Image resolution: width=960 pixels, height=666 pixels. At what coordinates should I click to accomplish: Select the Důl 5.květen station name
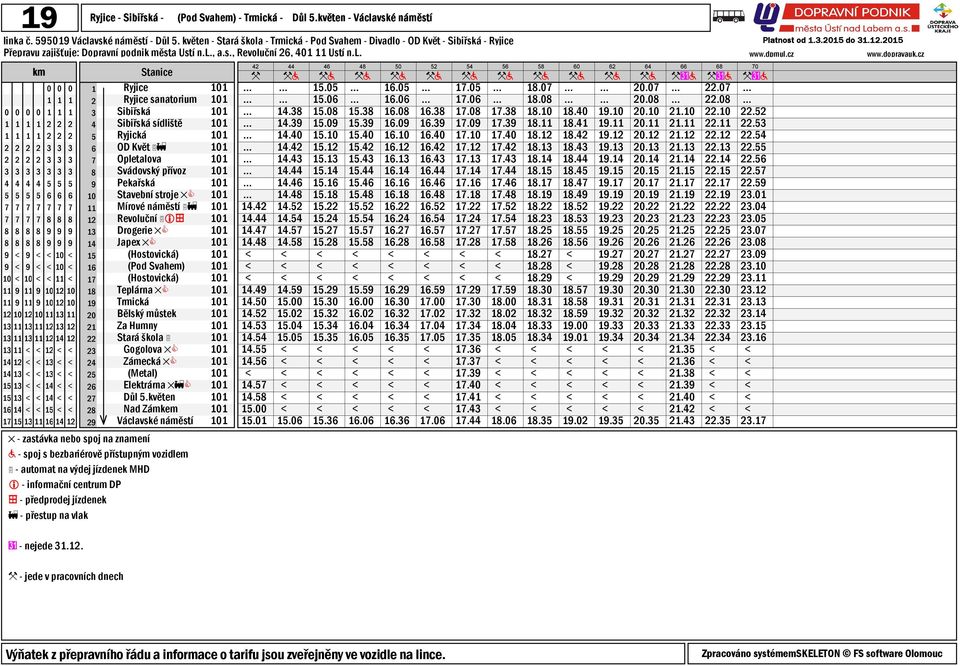click(x=149, y=397)
